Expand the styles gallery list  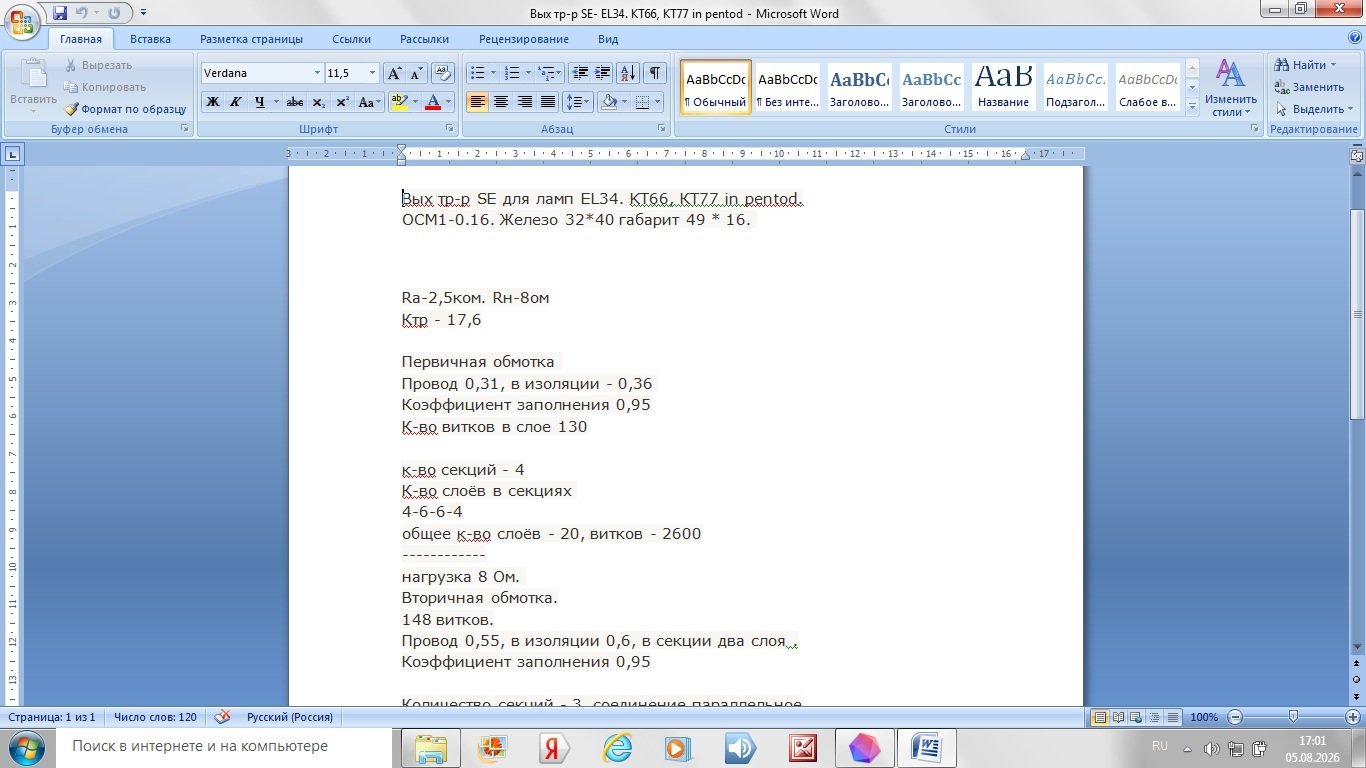point(1192,107)
